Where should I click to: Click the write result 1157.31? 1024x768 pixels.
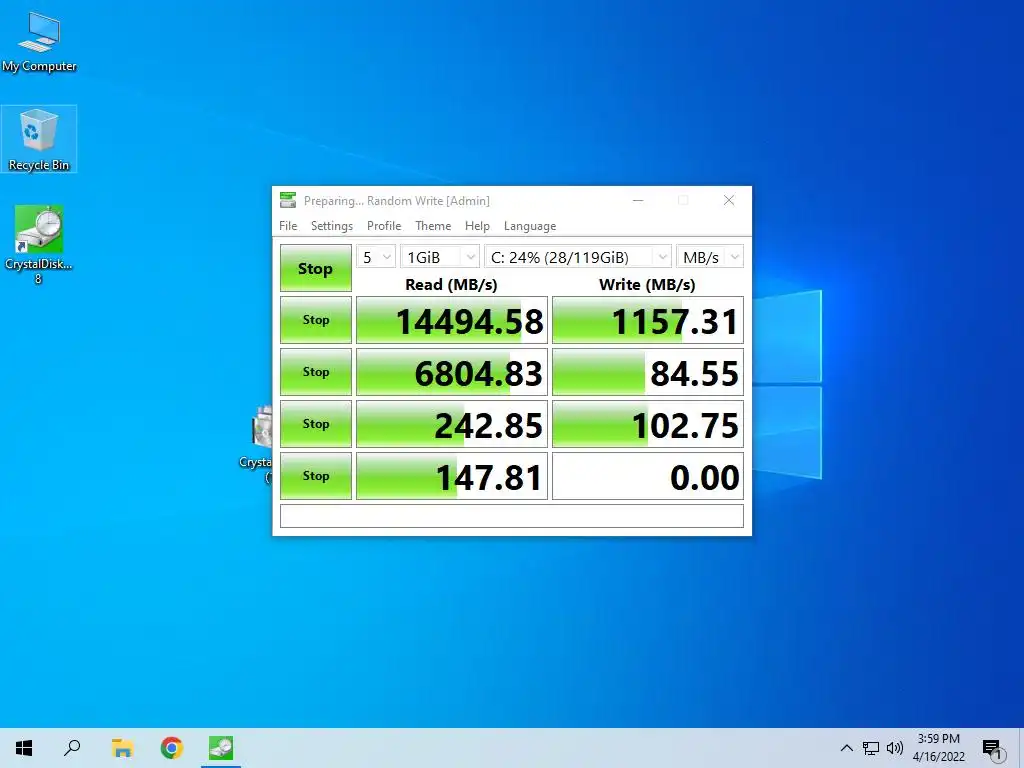648,320
